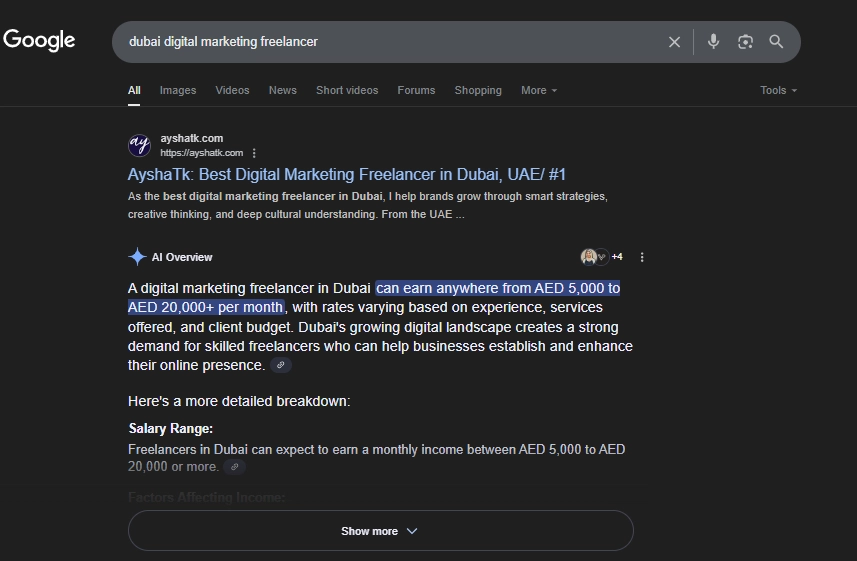Expand the More search filters dropdown
Image resolution: width=857 pixels, height=561 pixels.
coord(539,90)
